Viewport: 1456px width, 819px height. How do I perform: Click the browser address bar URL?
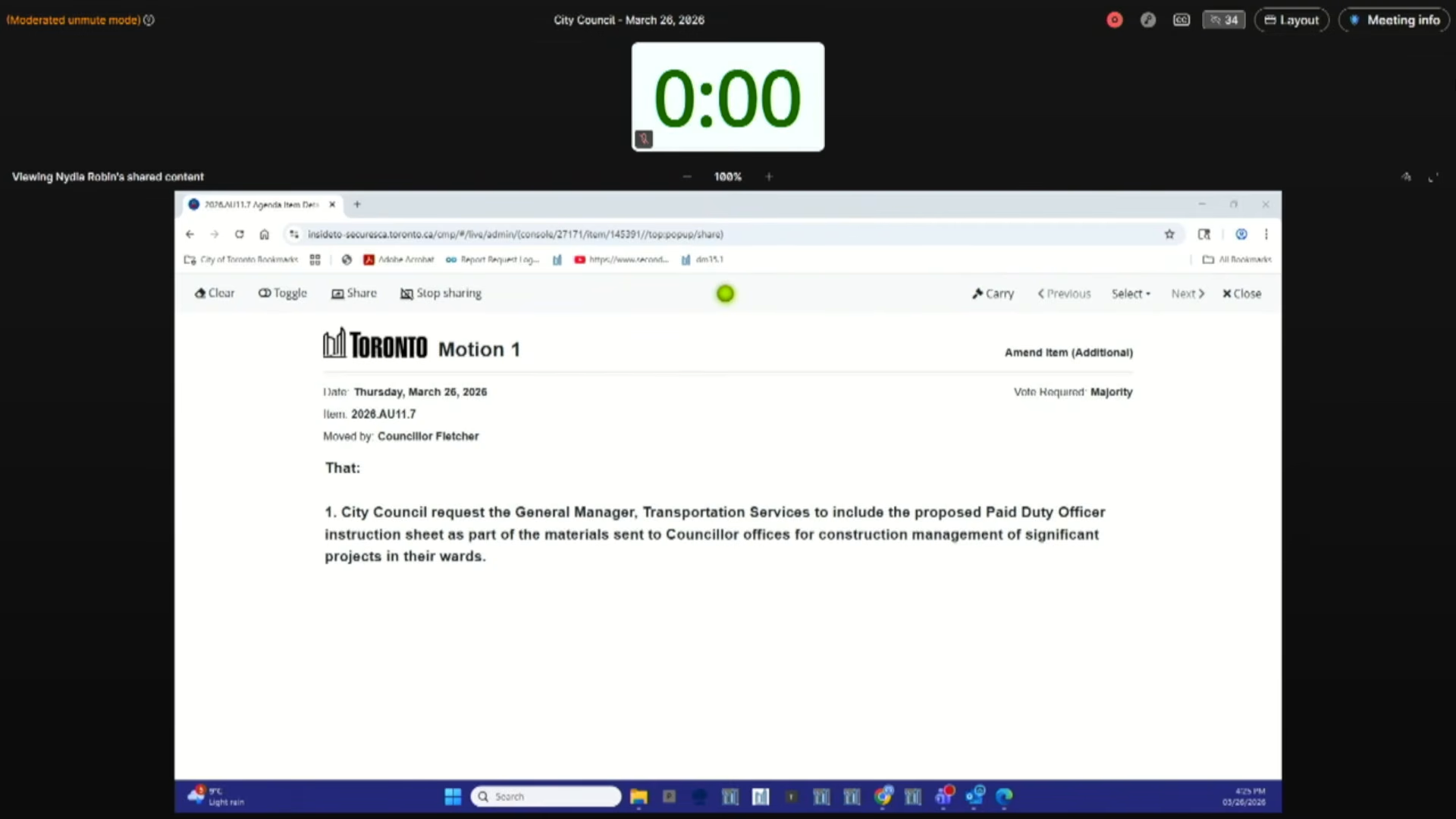tap(516, 234)
